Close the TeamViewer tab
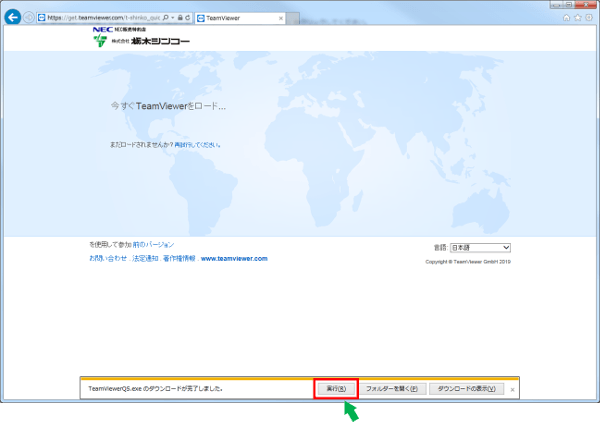This screenshot has width=600, height=422. click(x=281, y=18)
